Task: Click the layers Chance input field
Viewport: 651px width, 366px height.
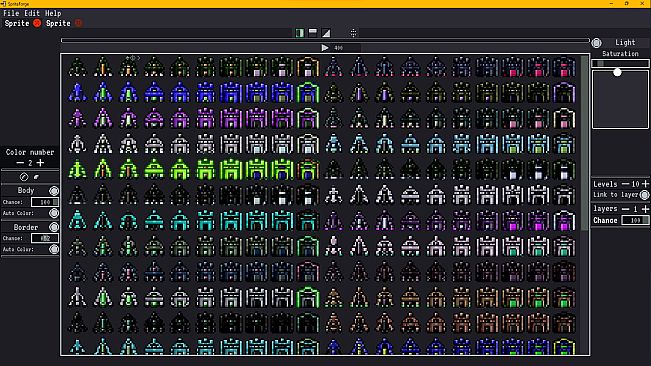Action: pos(635,220)
